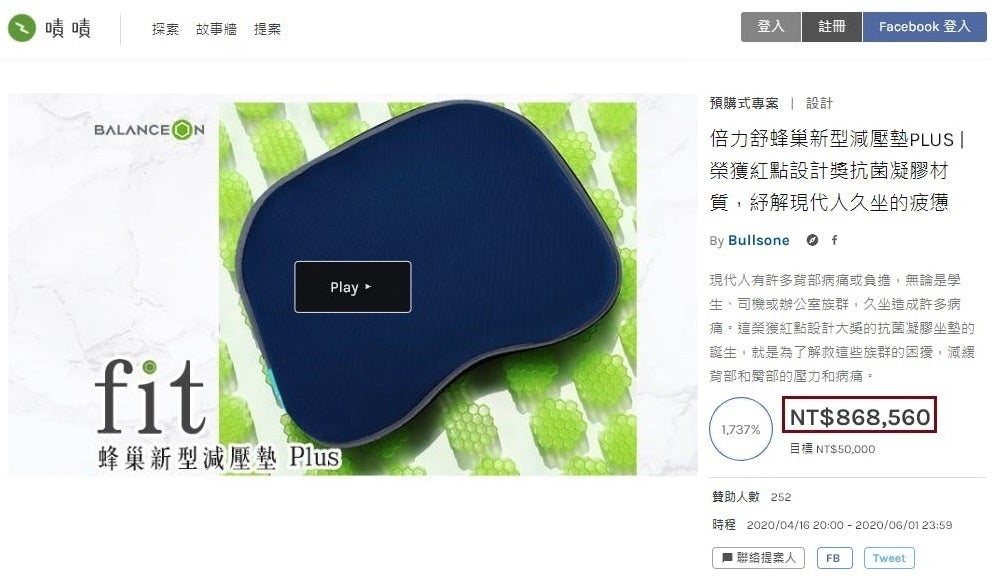Select 提案 in the top navigation
Screen dimensions: 996x579
267,29
